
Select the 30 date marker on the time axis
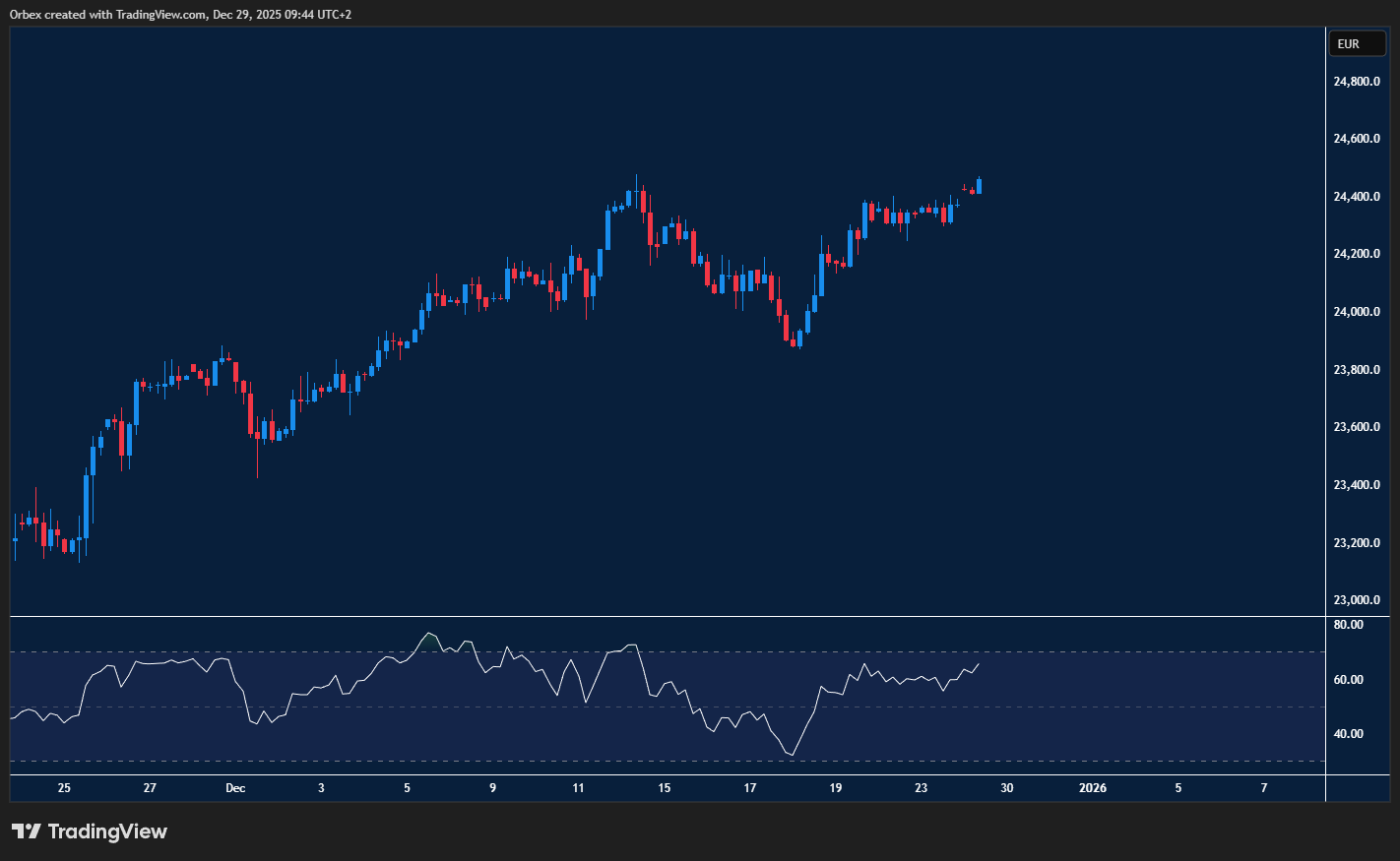pos(1007,788)
